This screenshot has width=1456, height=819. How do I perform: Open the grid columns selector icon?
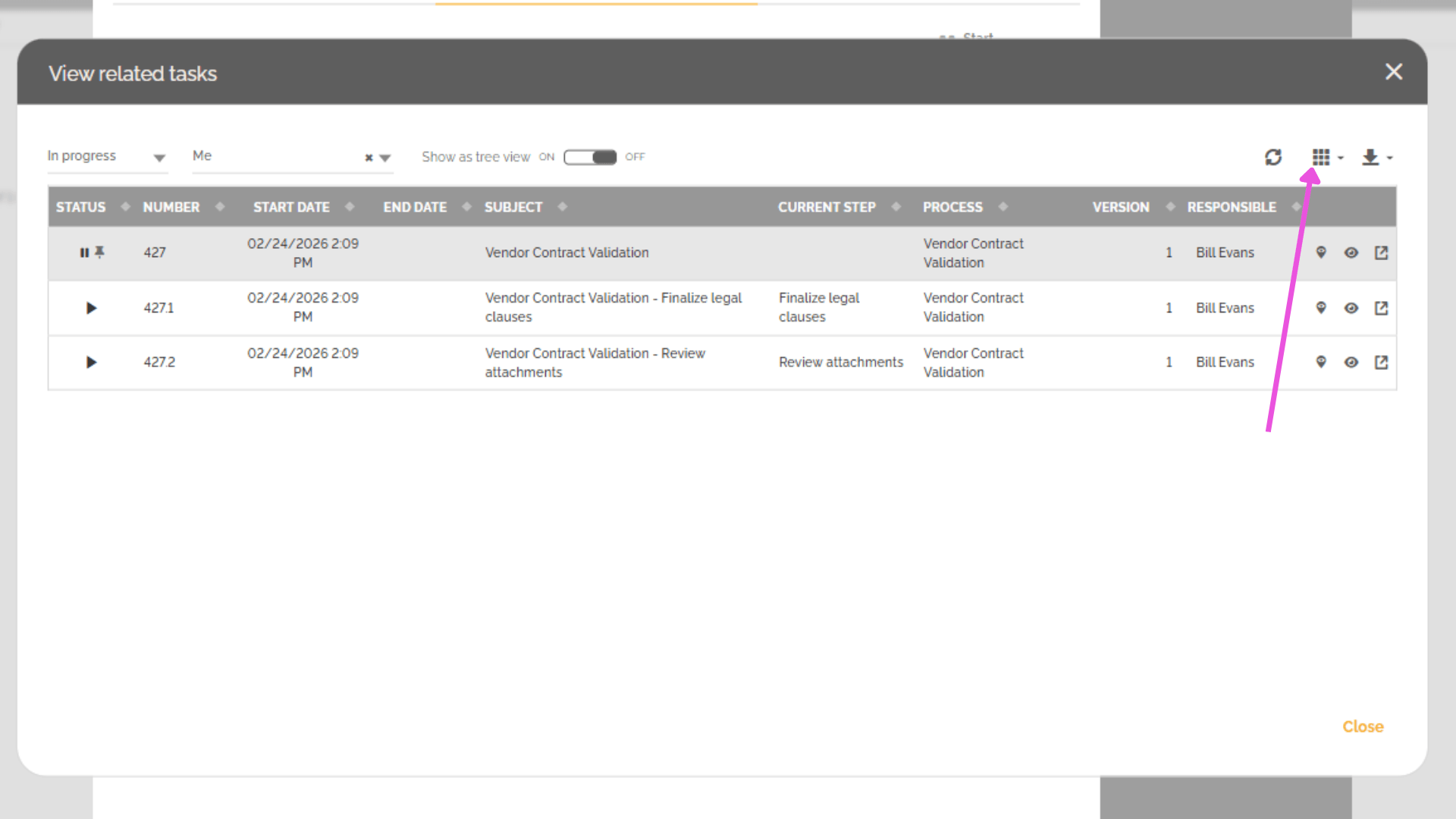click(x=1321, y=157)
